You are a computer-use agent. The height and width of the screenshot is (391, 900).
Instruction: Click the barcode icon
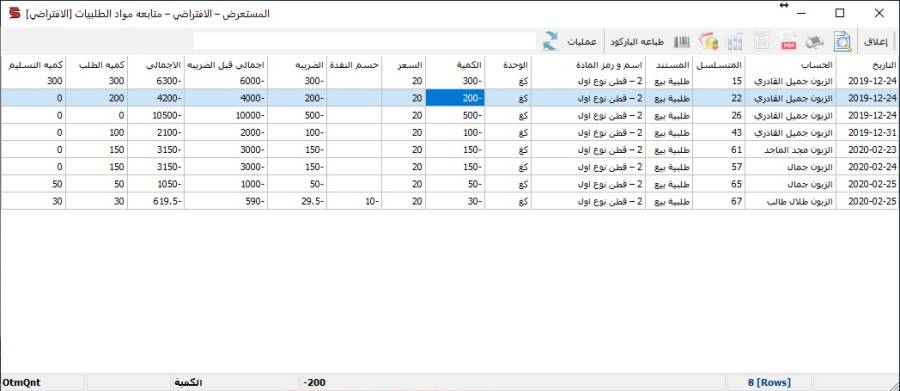pos(682,41)
